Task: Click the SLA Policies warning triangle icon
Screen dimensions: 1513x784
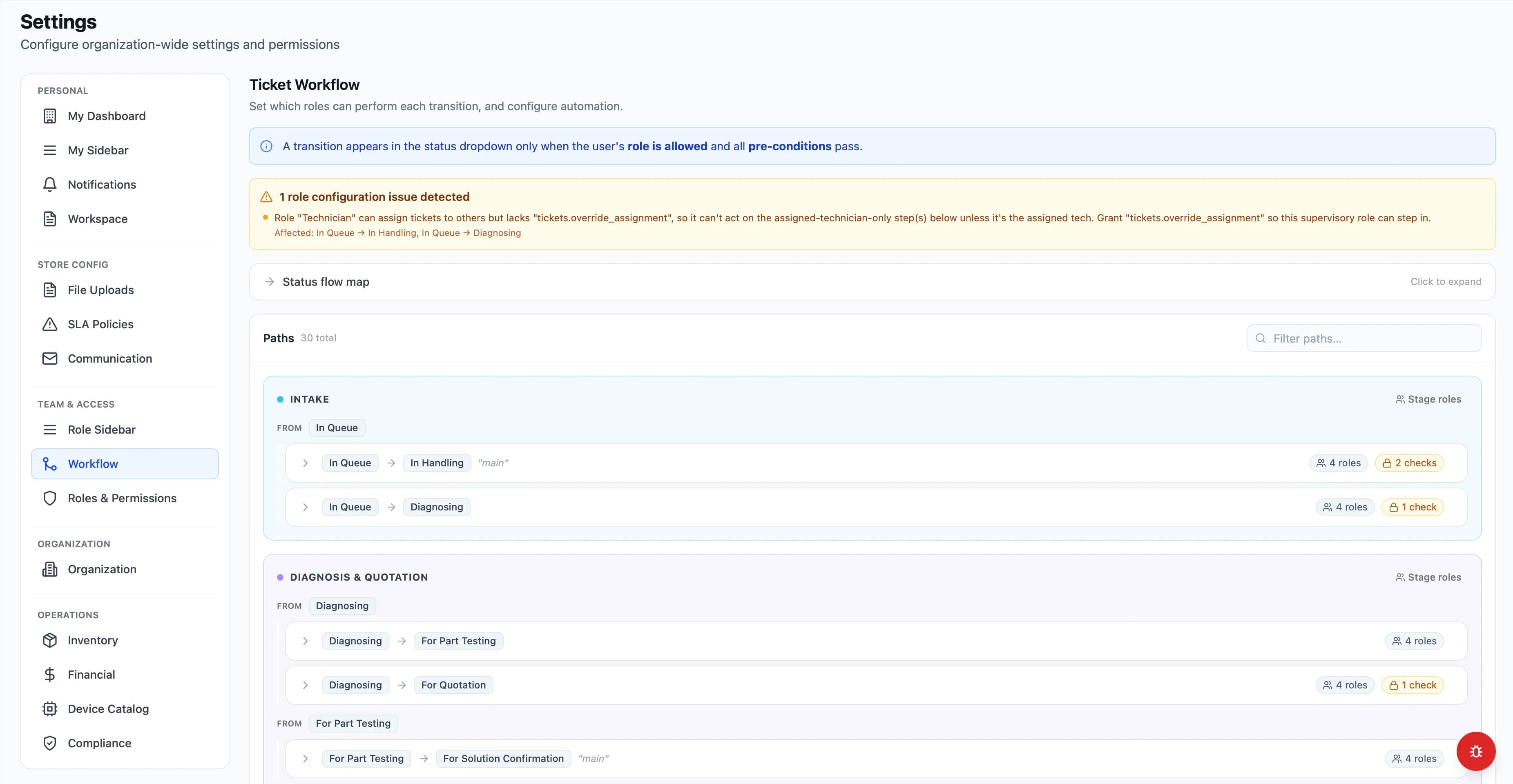Action: tap(50, 324)
